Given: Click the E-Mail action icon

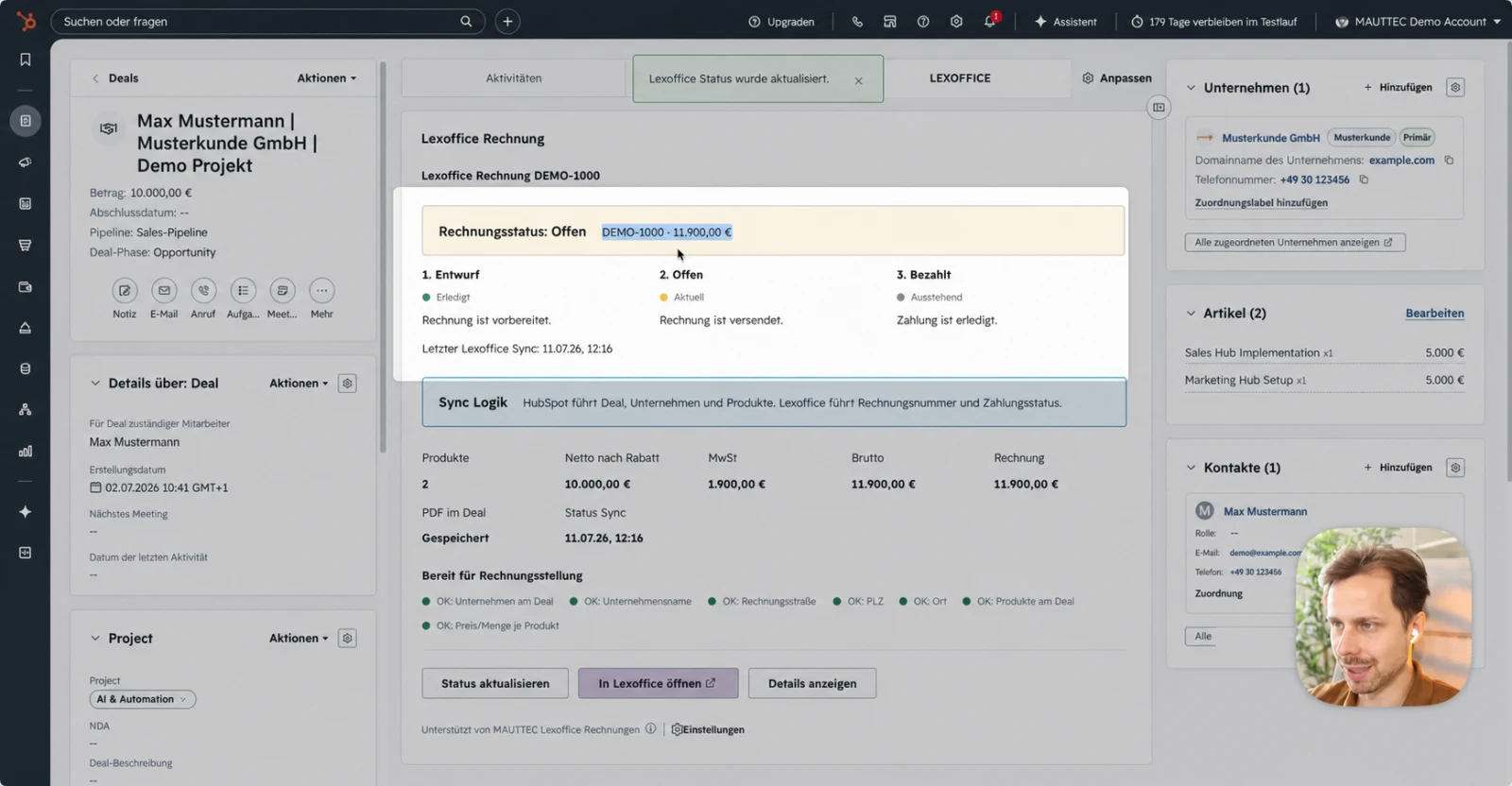Looking at the screenshot, I should pyautogui.click(x=164, y=290).
